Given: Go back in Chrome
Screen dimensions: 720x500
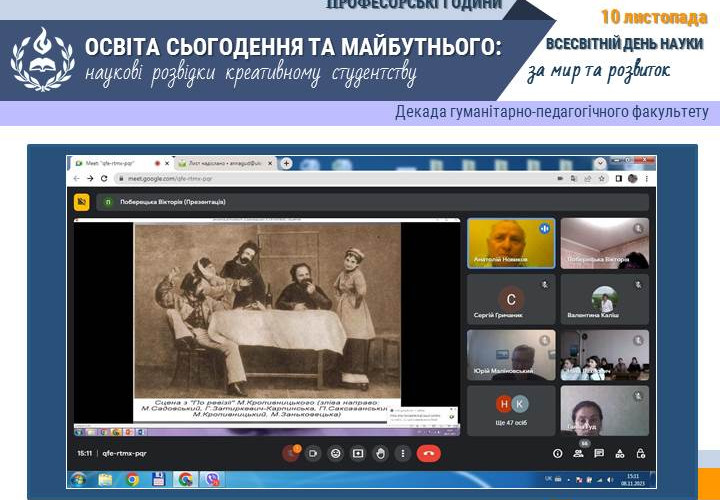Looking at the screenshot, I should (77, 179).
